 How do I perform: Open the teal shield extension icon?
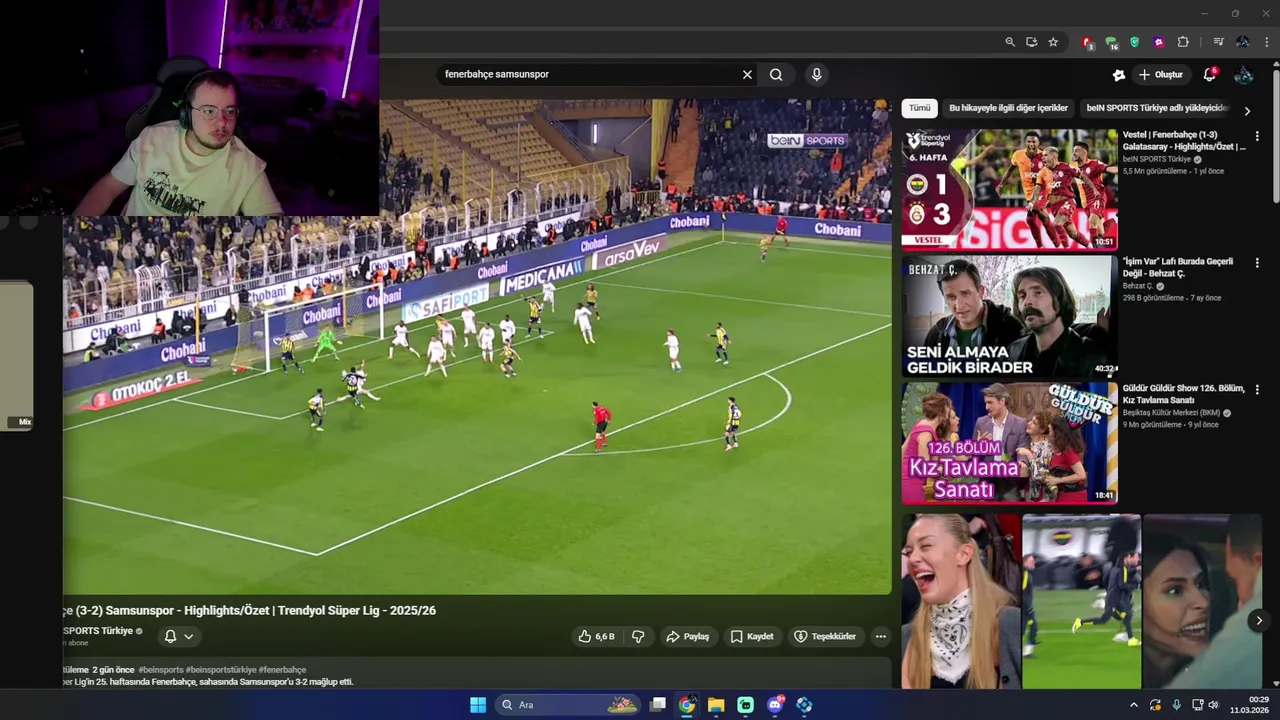point(1134,42)
